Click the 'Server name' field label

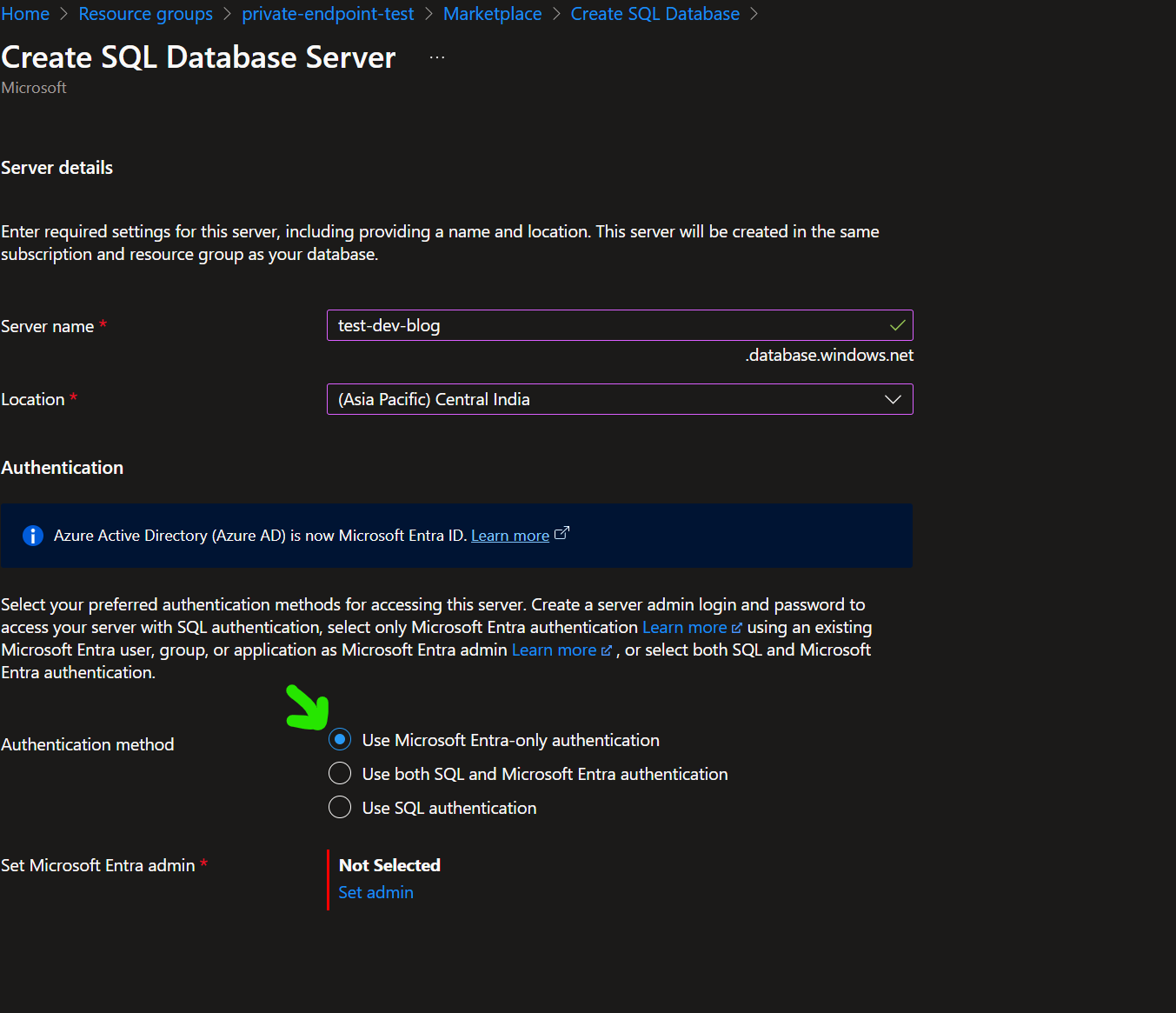tap(48, 326)
